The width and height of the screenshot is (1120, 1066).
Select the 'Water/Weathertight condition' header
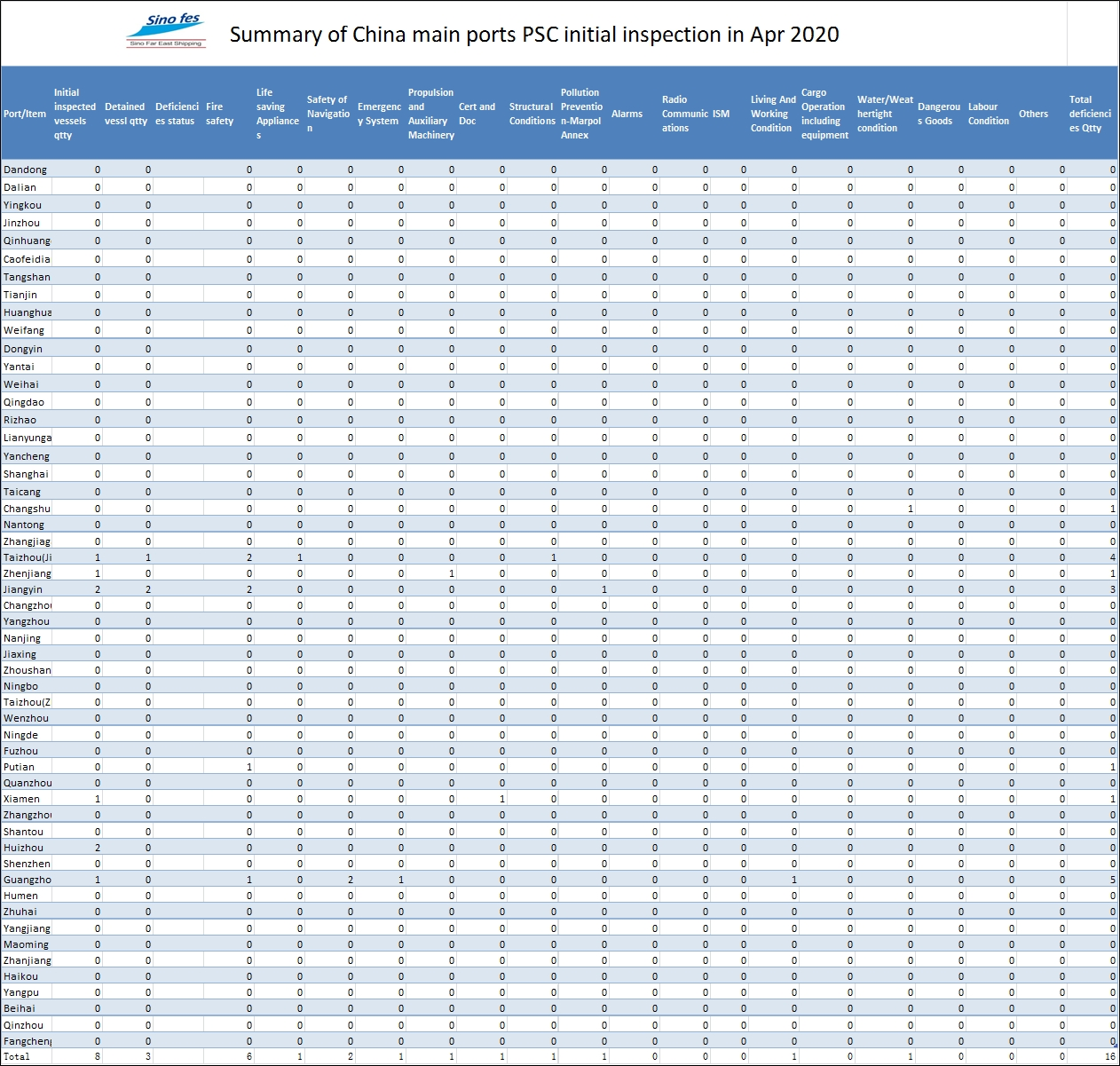[x=885, y=114]
